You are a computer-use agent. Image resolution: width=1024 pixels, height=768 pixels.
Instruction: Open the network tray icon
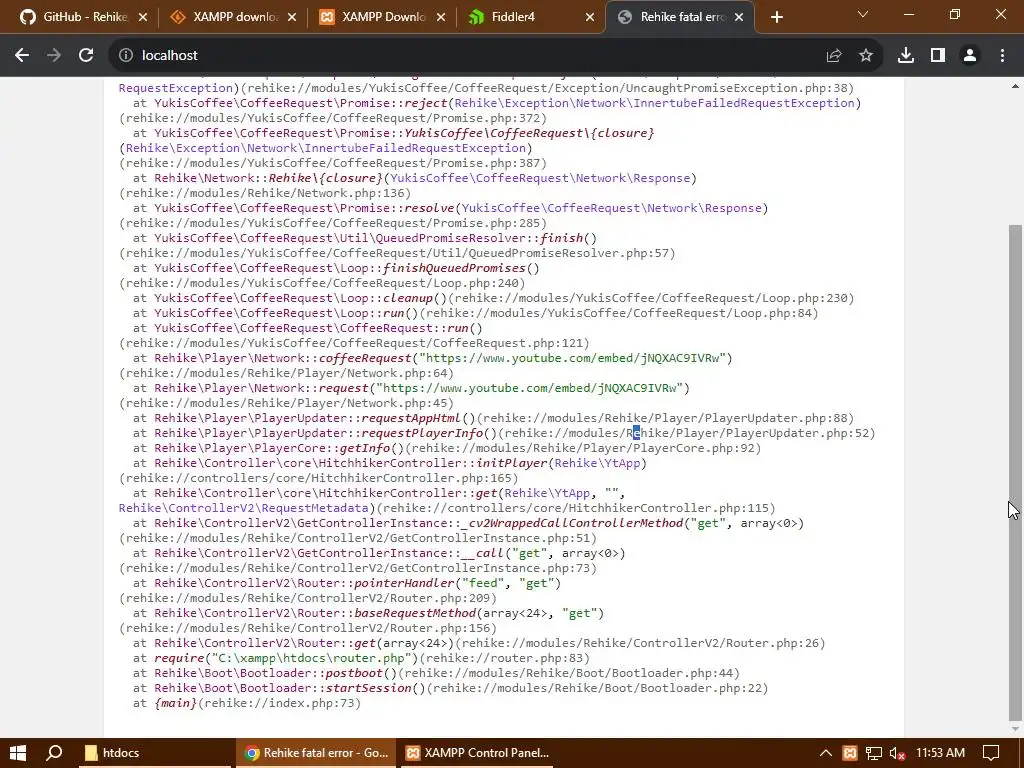(x=874, y=753)
